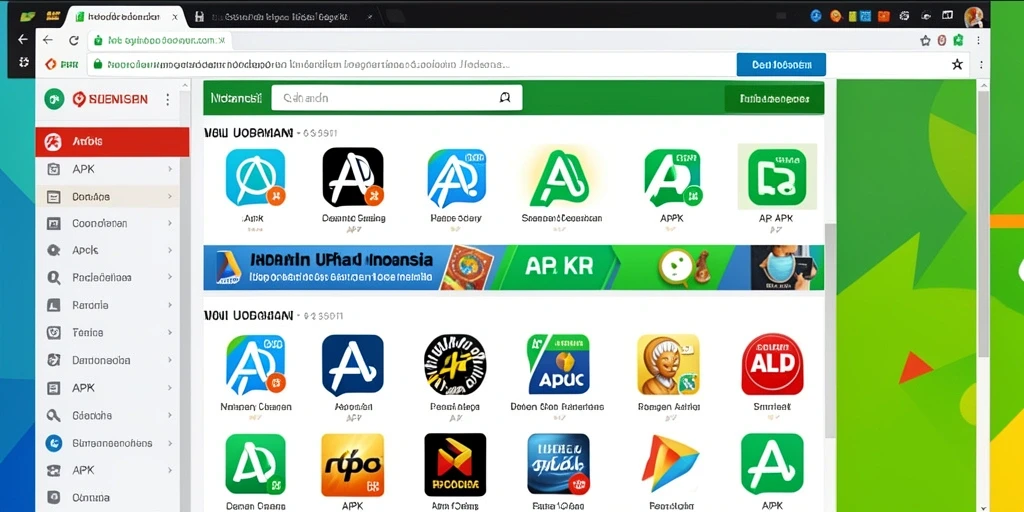1024x512 pixels.
Task: Open the orange rpo app icon
Action: (x=352, y=464)
